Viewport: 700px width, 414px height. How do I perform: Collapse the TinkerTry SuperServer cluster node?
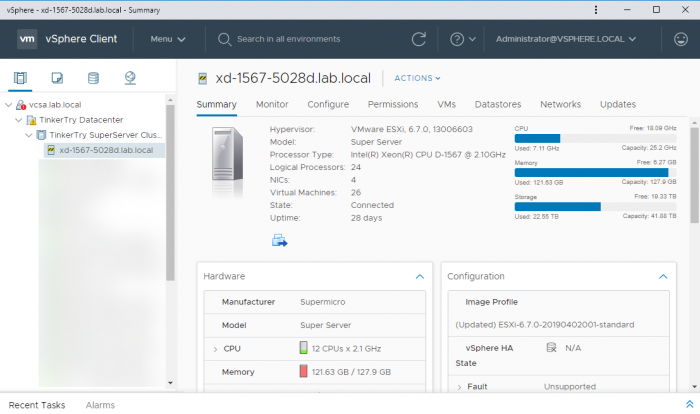pyautogui.click(x=29, y=135)
